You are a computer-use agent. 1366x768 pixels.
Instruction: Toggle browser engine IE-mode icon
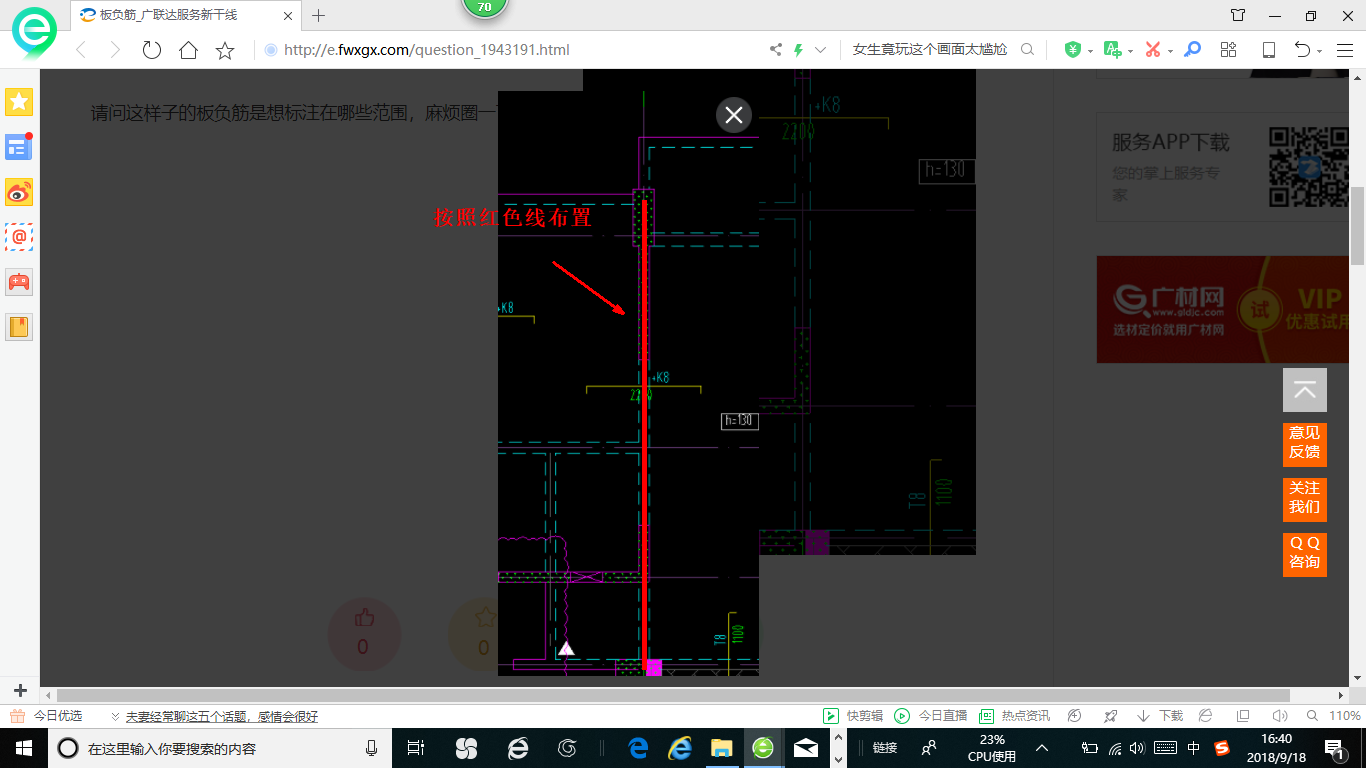tap(1206, 716)
